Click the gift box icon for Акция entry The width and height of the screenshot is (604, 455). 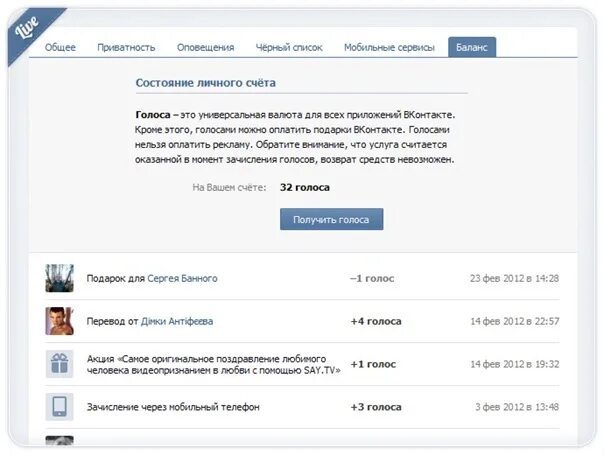[x=59, y=364]
